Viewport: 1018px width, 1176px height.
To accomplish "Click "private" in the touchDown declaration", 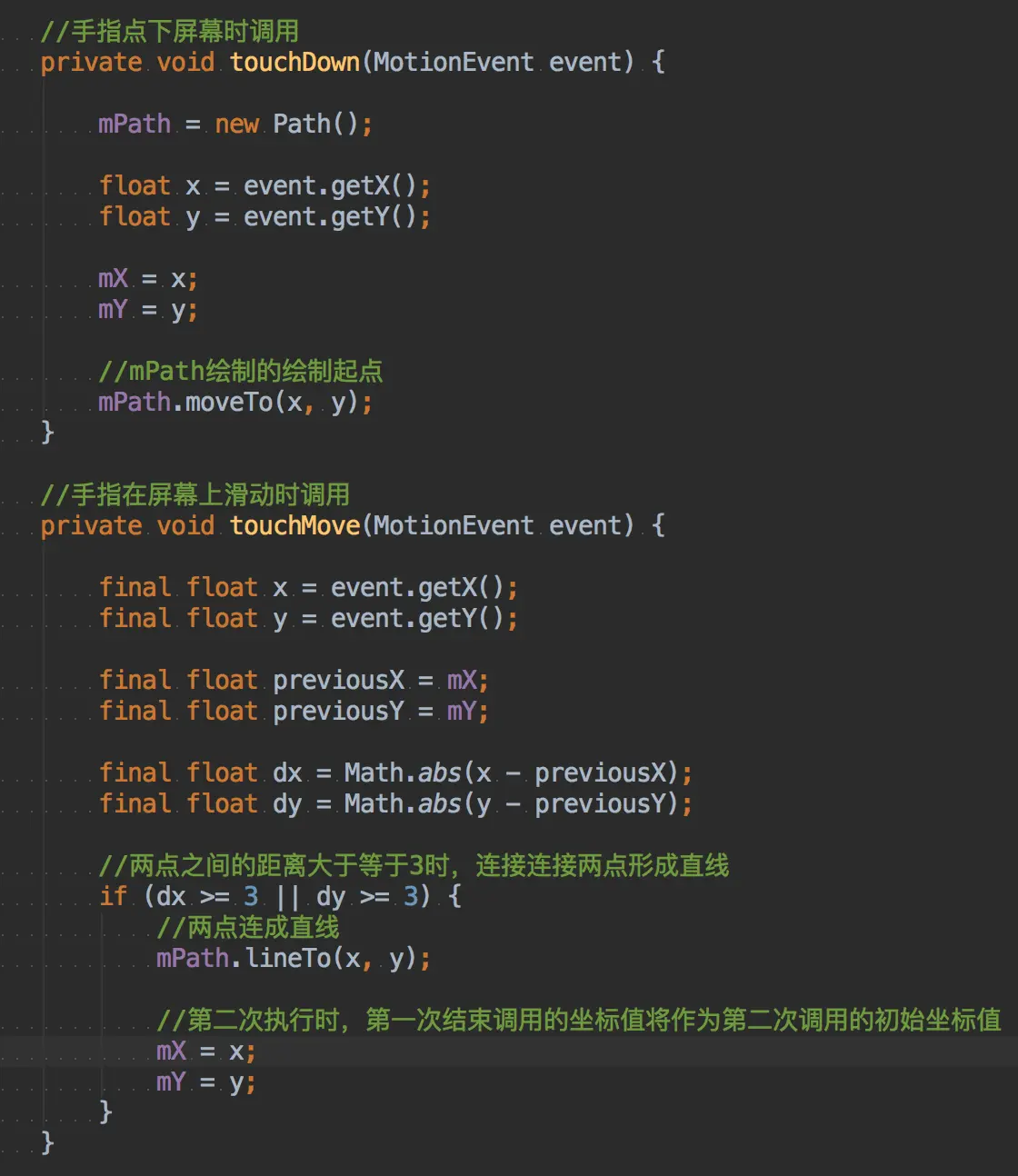I will [91, 62].
